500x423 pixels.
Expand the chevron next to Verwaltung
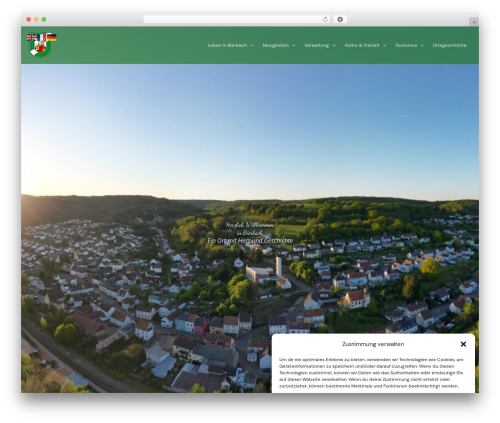334,46
